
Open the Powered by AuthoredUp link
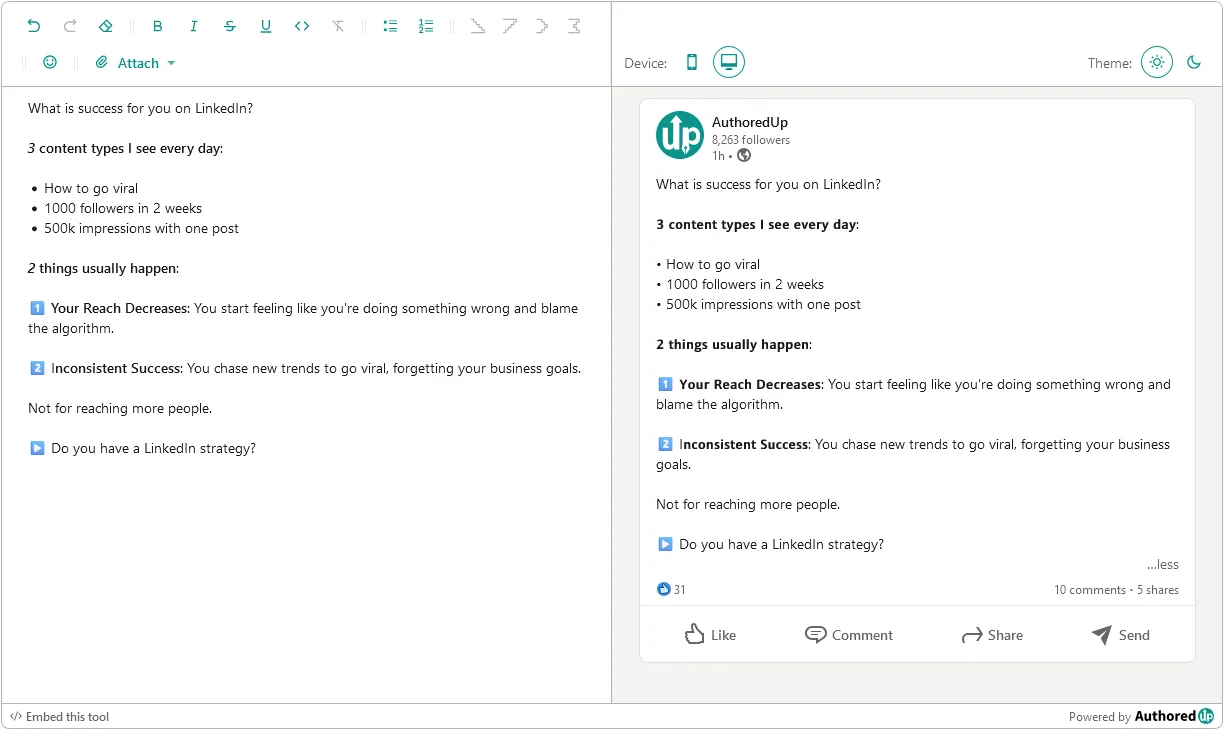1141,716
